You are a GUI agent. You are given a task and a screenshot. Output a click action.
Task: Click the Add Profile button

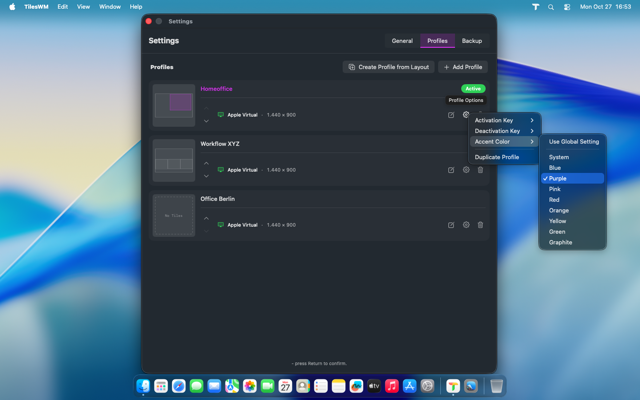click(x=463, y=67)
